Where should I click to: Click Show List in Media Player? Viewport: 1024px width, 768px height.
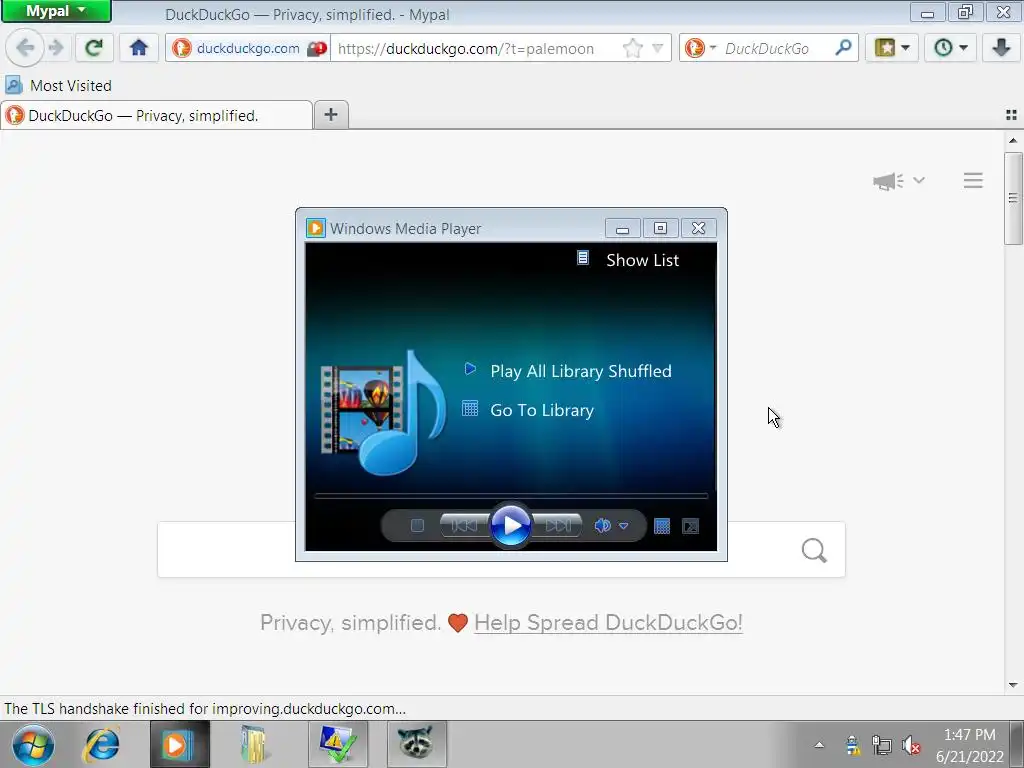coord(628,260)
